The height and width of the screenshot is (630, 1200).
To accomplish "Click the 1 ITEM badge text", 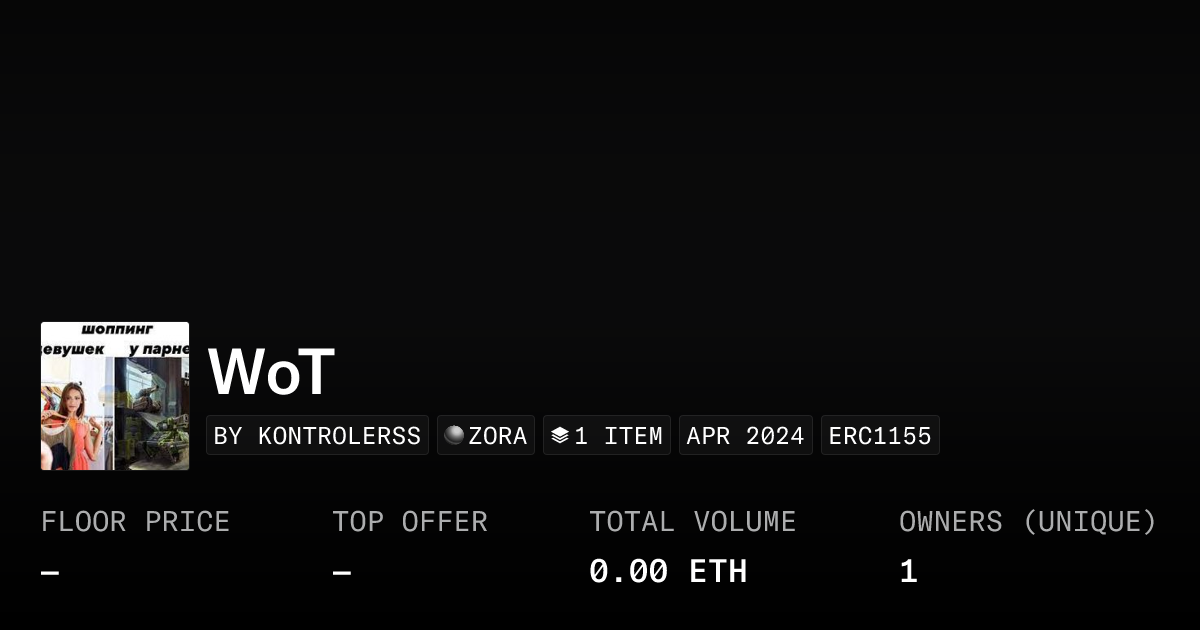I will (x=618, y=436).
